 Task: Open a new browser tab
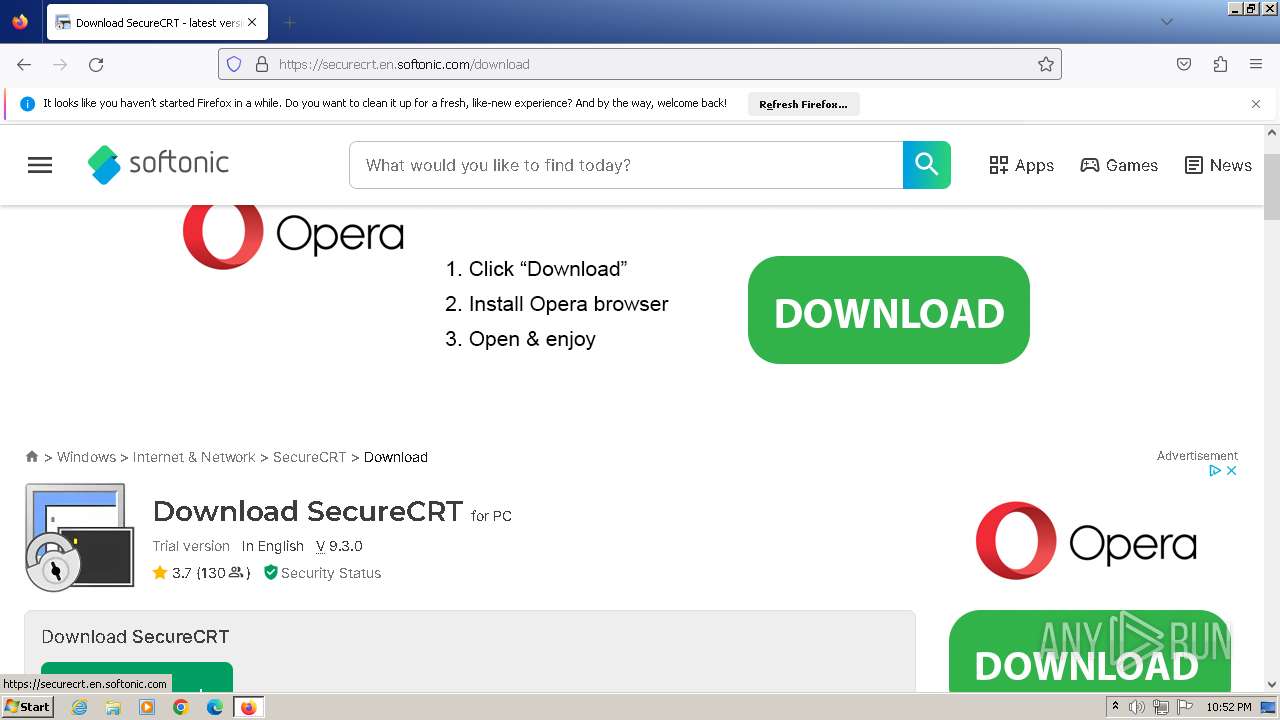pos(289,22)
